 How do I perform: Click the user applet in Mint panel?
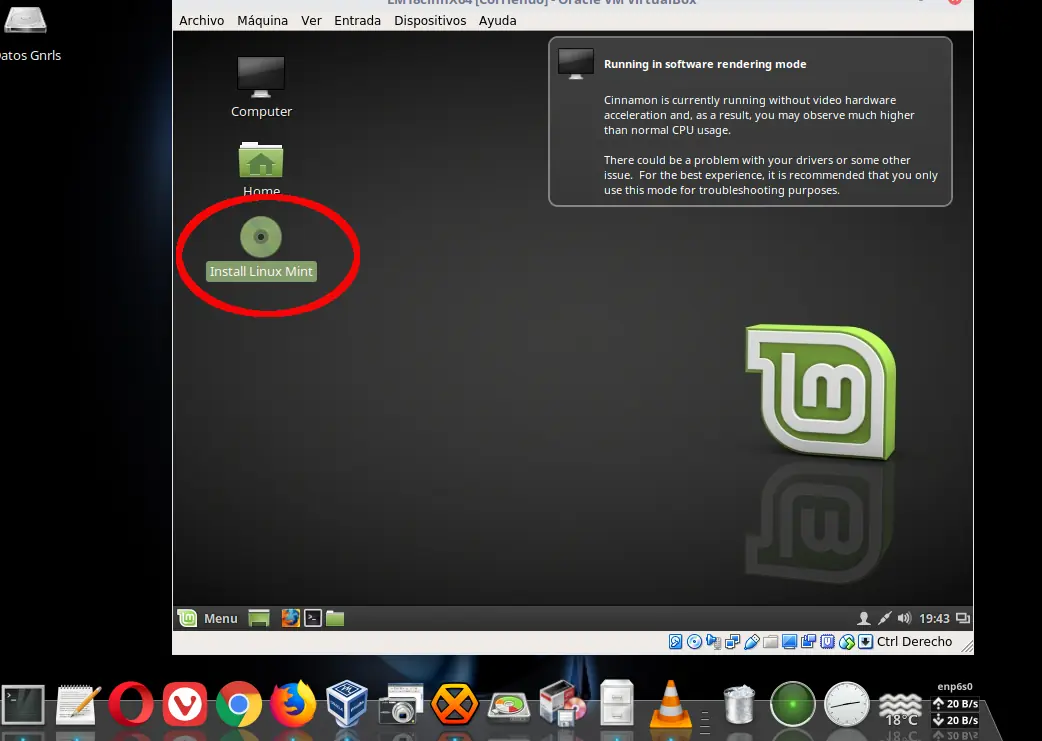(x=863, y=619)
